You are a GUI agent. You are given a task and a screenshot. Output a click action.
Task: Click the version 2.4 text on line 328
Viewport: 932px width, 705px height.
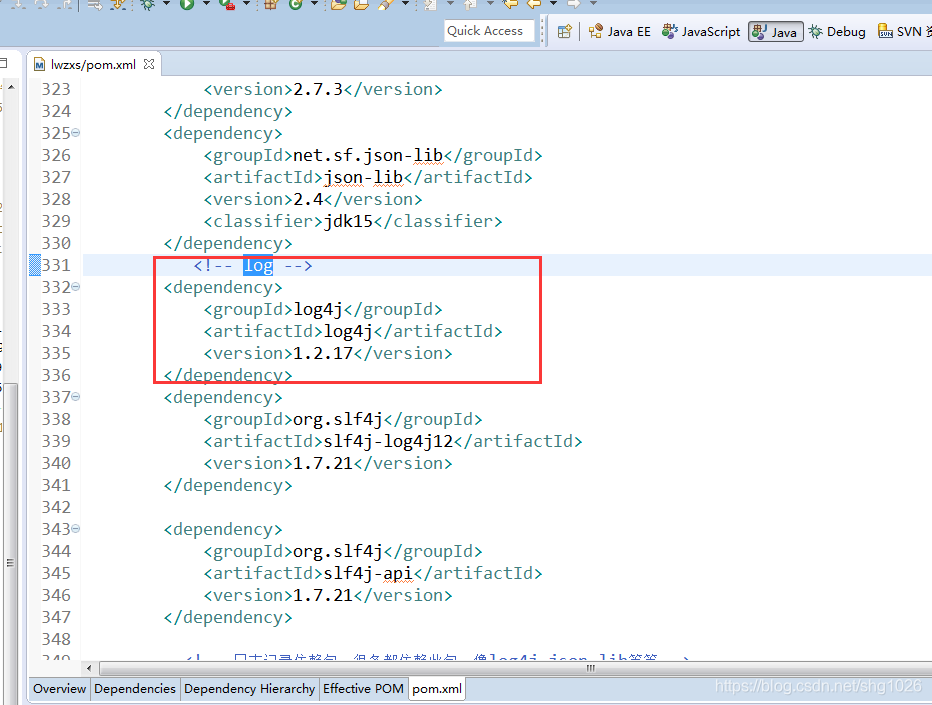click(308, 199)
